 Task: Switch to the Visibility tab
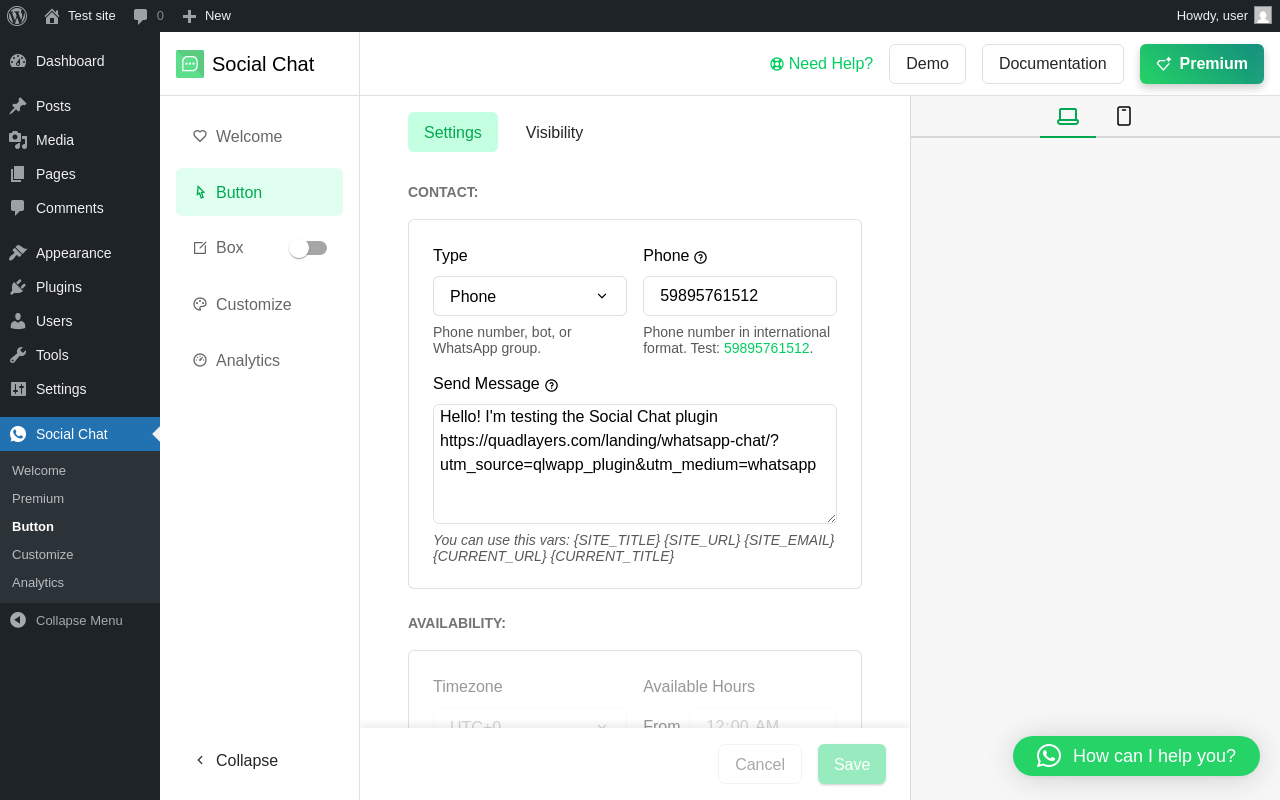click(x=554, y=132)
